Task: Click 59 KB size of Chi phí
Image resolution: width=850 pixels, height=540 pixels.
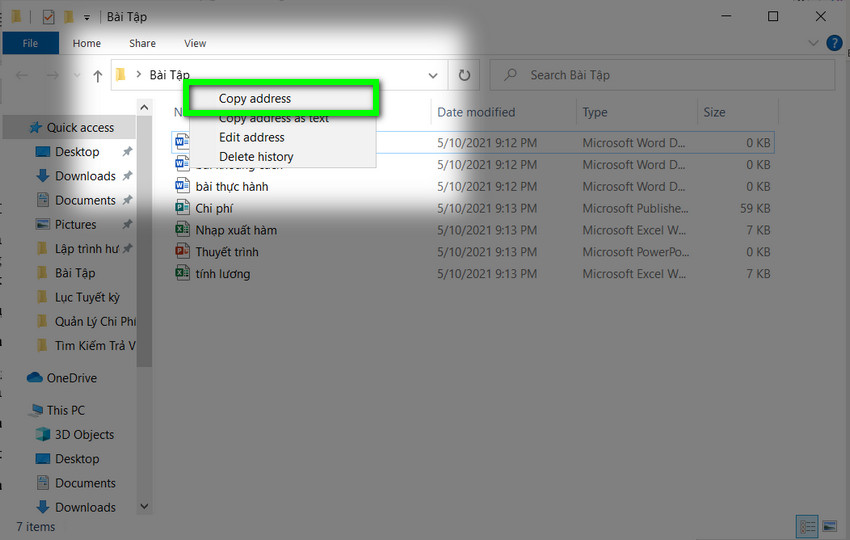Action: [x=755, y=208]
